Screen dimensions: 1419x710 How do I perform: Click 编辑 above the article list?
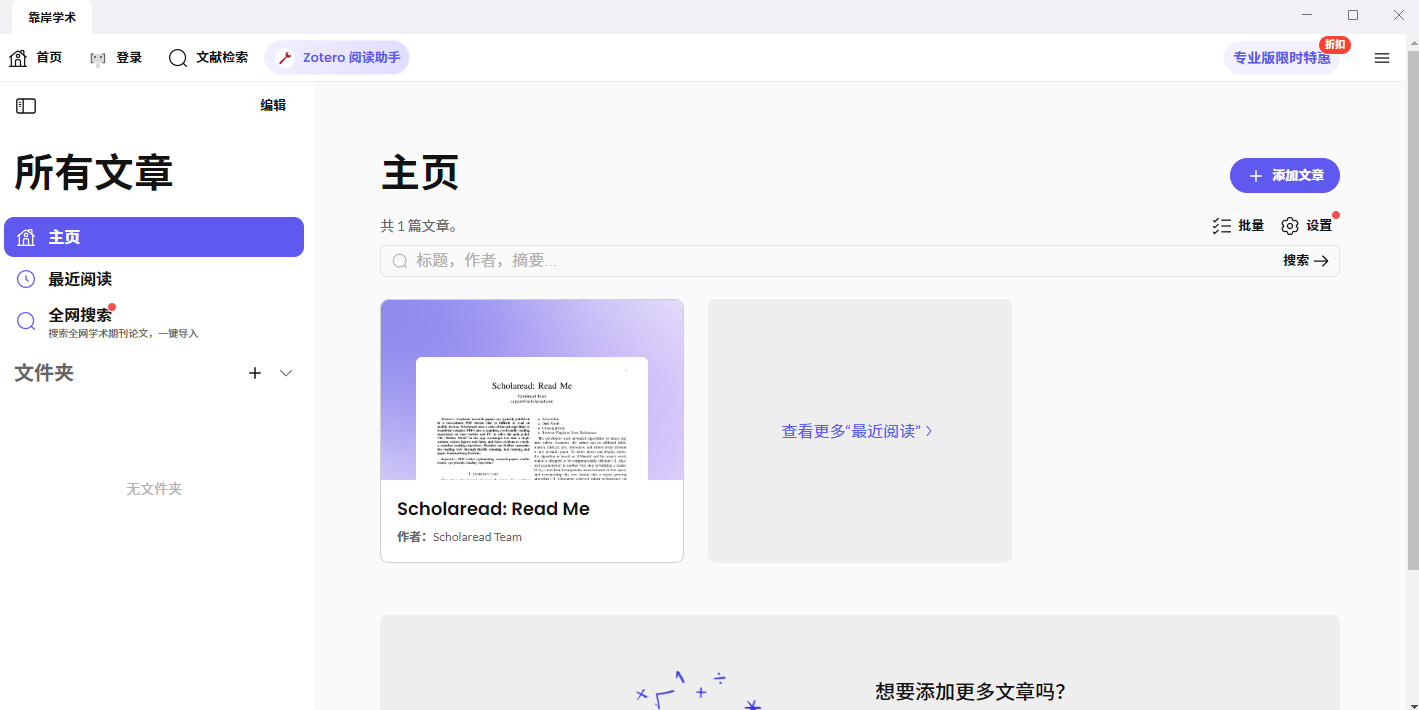pyautogui.click(x=273, y=105)
